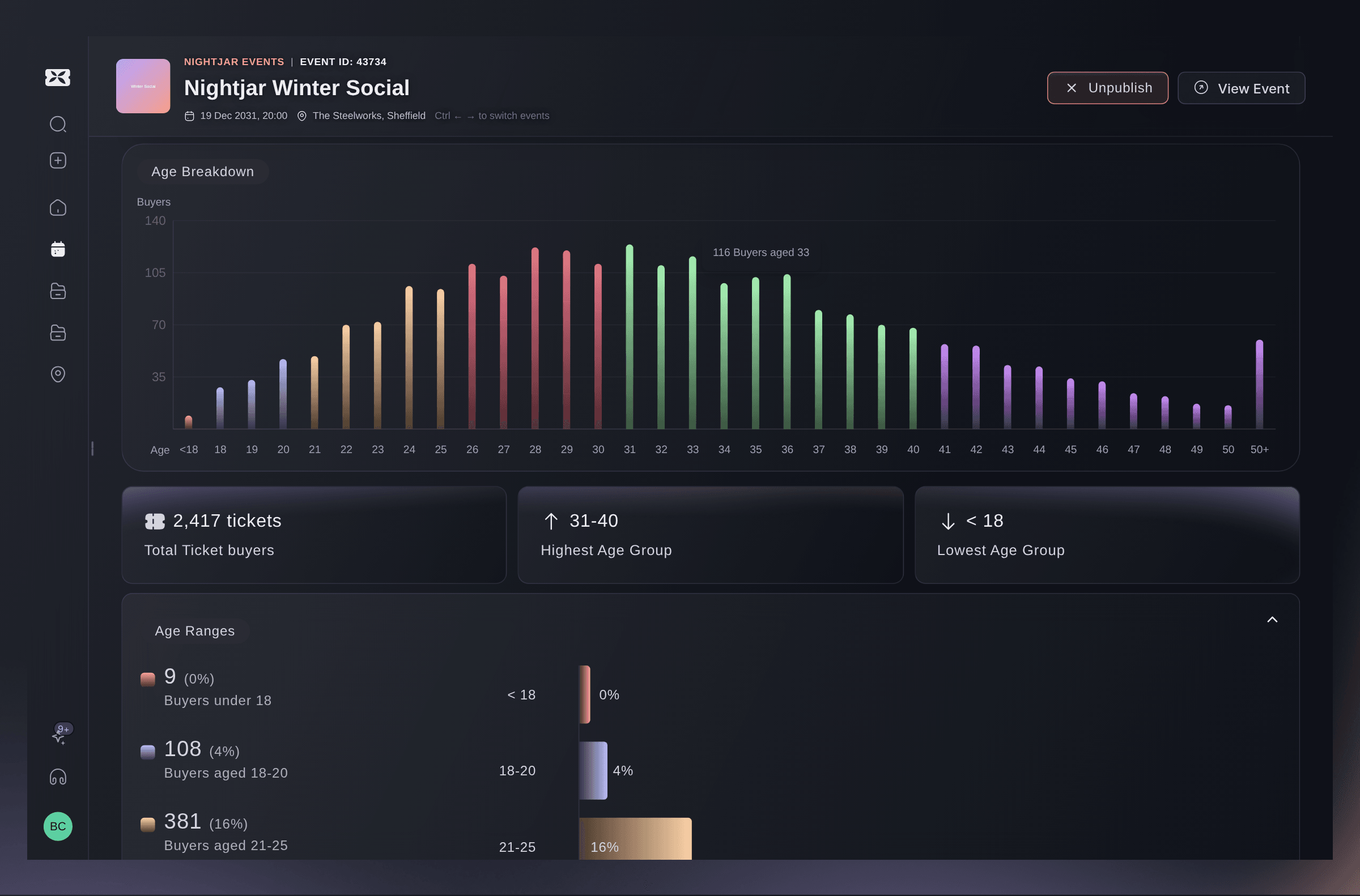This screenshot has width=1360, height=896.
Task: Click the Age Ranges heading
Action: coord(195,631)
